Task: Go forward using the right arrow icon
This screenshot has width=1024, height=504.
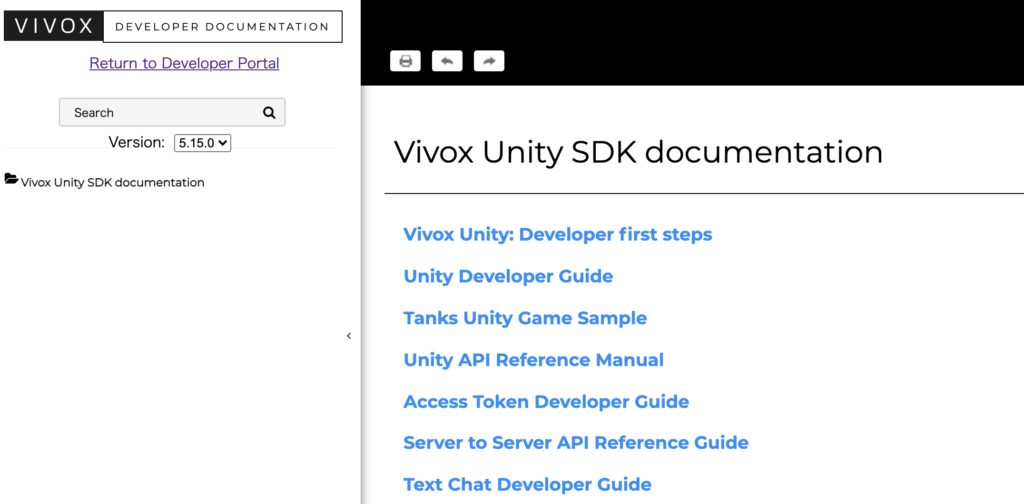Action: (x=489, y=61)
